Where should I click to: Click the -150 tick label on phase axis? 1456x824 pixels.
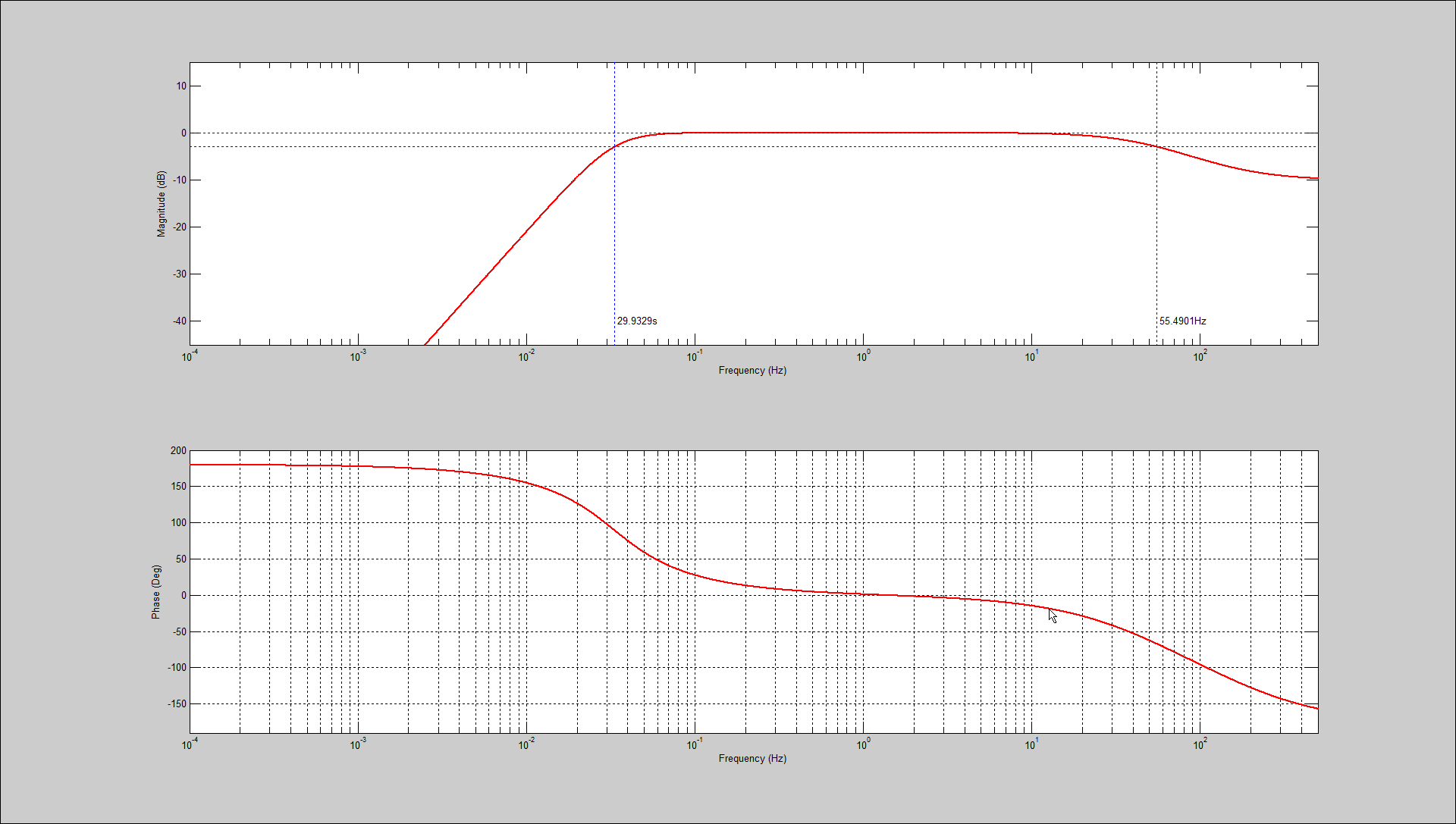pos(177,704)
